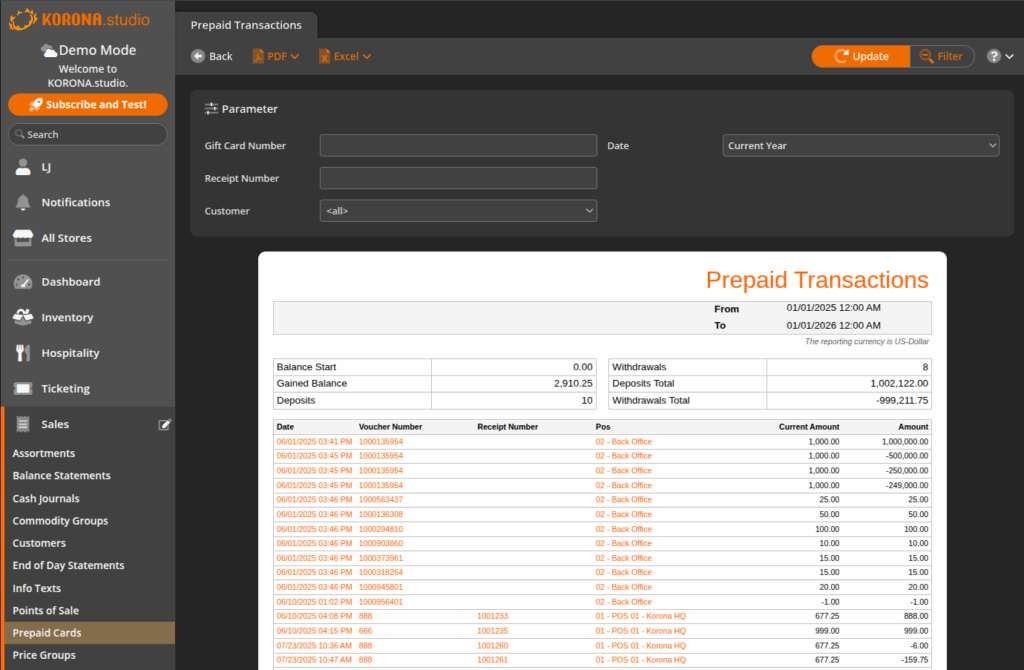
Task: Open the Date dropdown set to Current Year
Action: coord(861,146)
